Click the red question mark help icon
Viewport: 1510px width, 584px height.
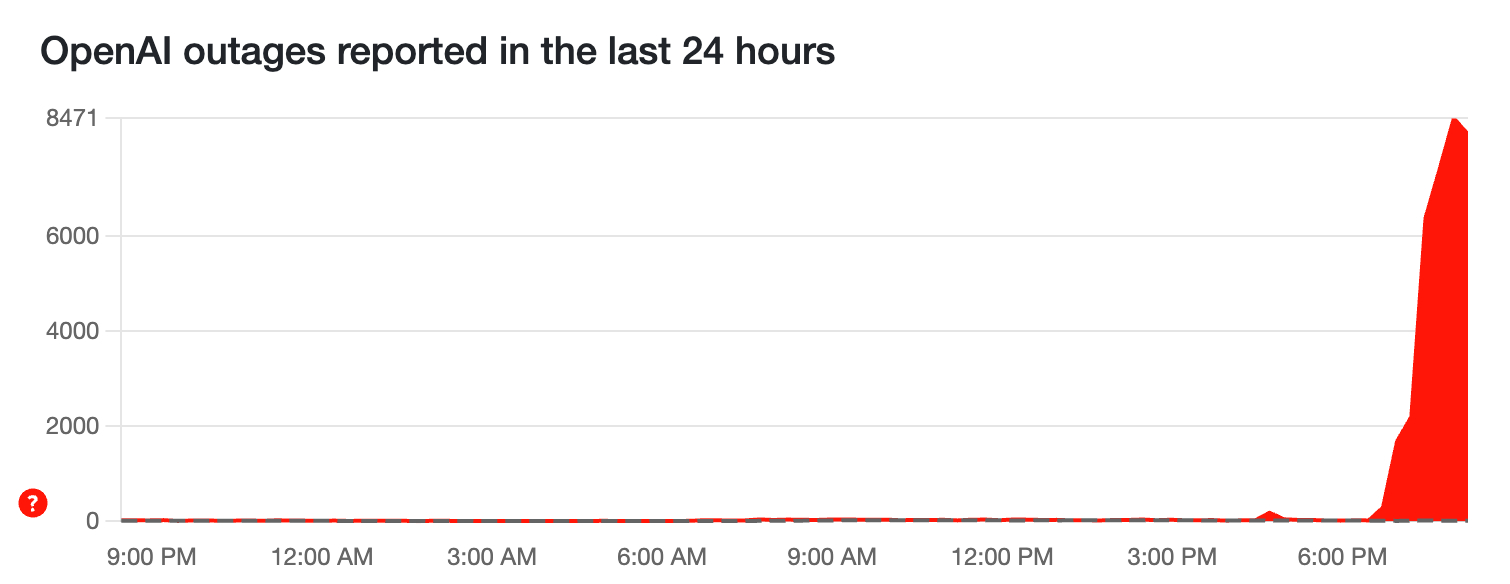point(34,504)
